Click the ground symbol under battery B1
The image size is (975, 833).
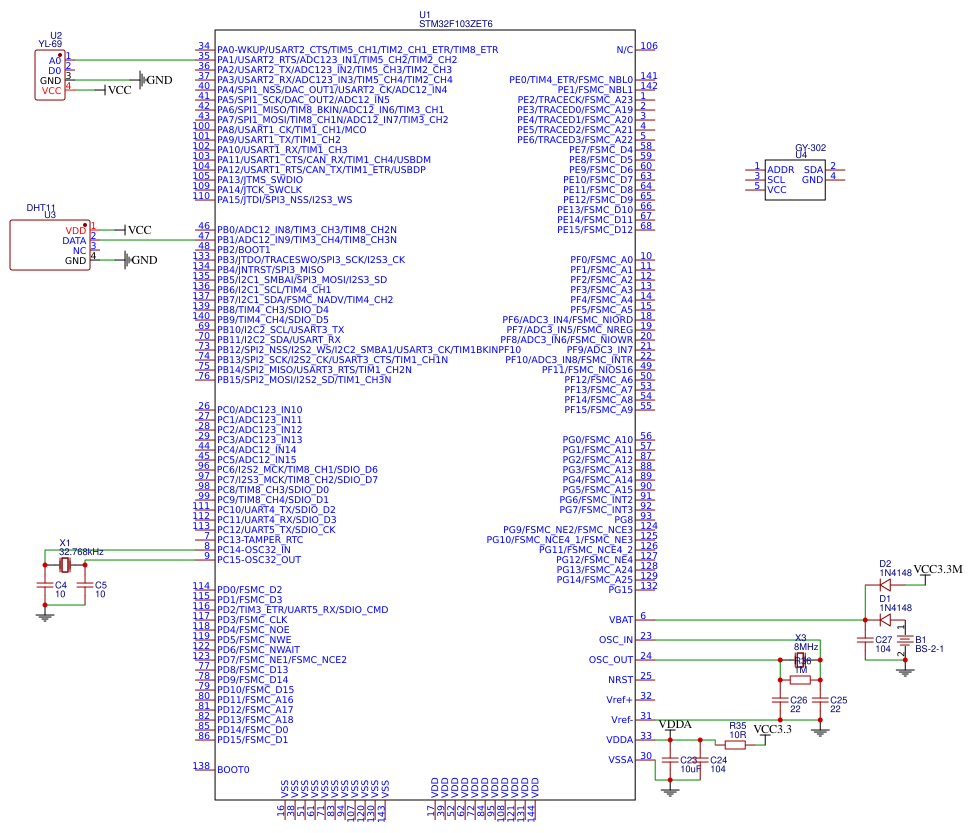pos(905,672)
